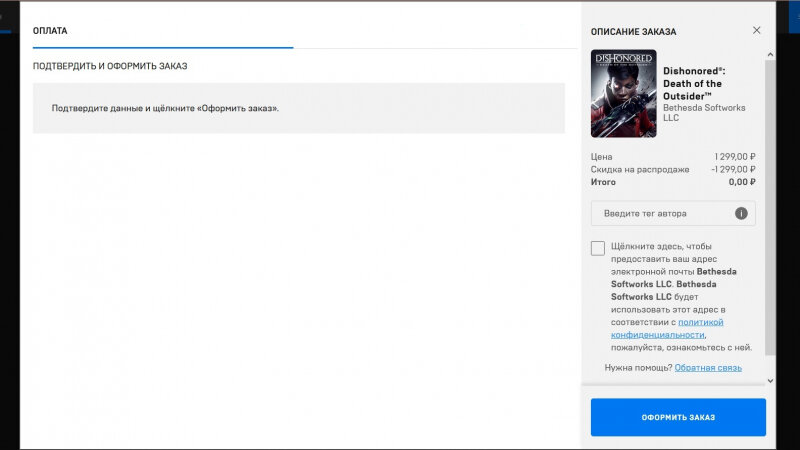Click the «Скидка на распродаже» label
The height and width of the screenshot is (450, 800).
tap(640, 169)
